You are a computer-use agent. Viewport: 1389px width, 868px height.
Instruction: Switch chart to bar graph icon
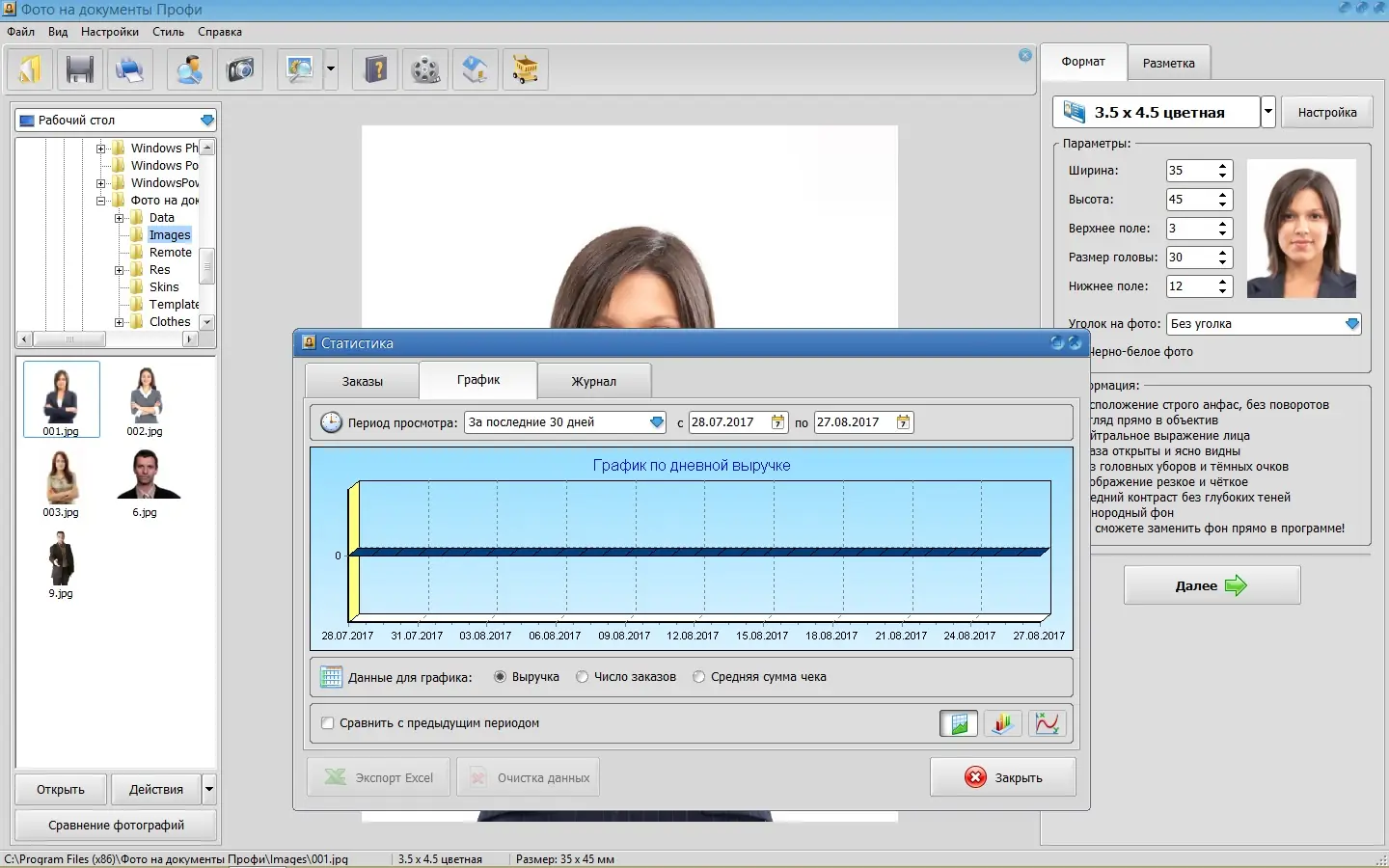[1003, 723]
